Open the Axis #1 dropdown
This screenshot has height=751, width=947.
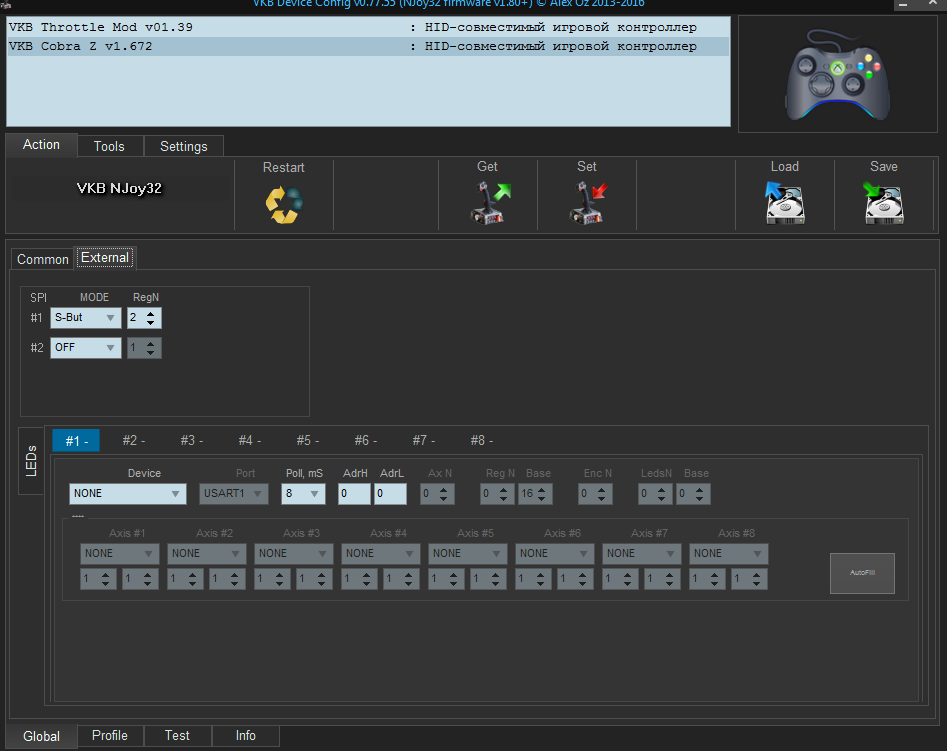[120, 553]
